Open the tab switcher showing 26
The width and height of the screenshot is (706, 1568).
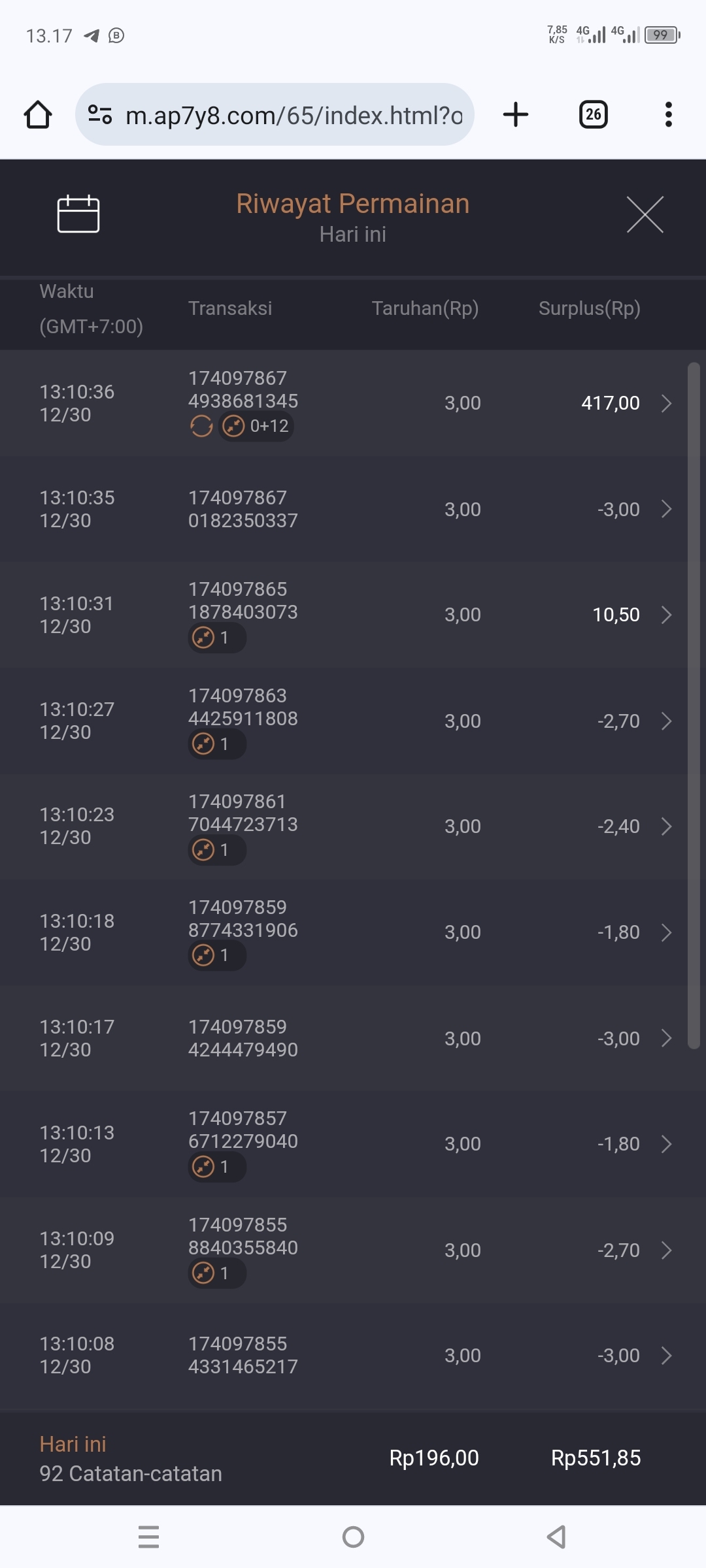593,115
